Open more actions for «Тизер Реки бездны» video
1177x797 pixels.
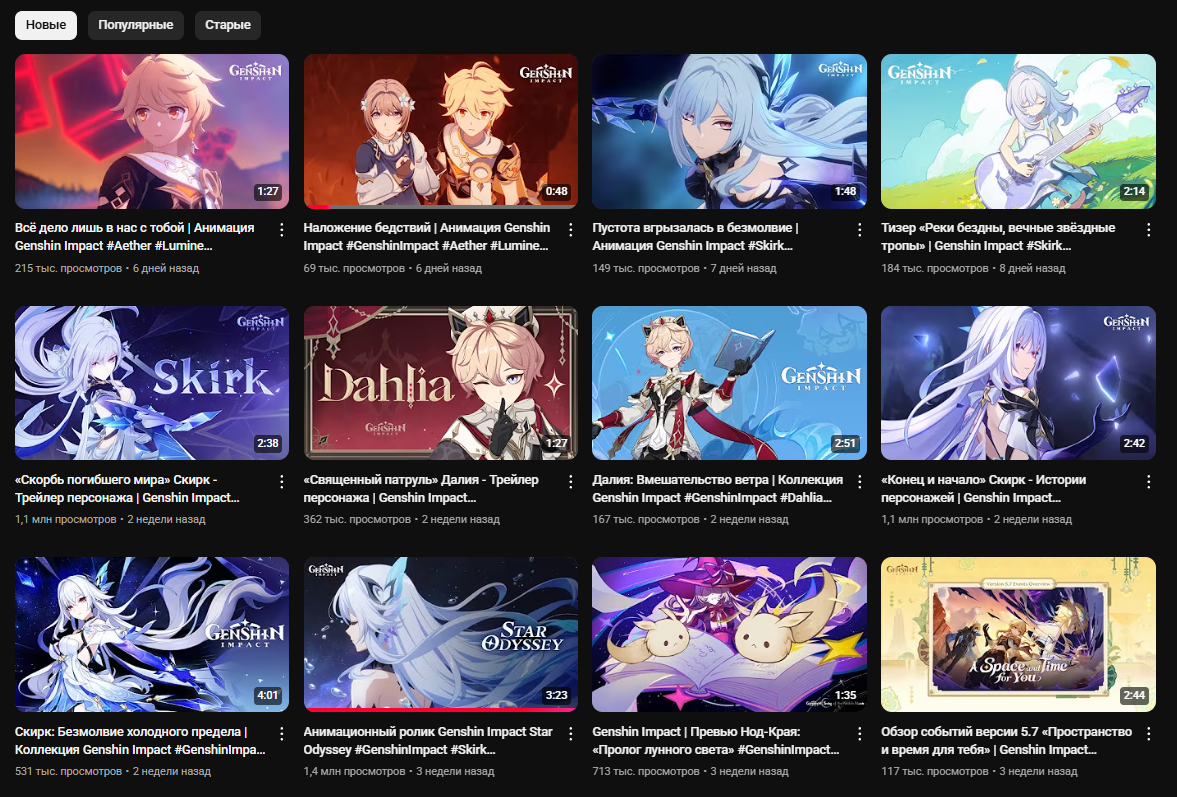click(x=1148, y=230)
